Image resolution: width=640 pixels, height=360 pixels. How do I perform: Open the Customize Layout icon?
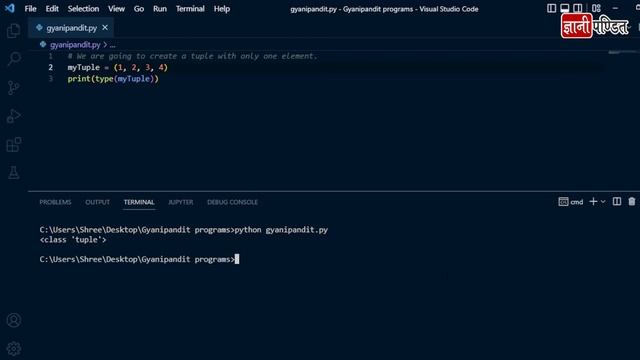tap(596, 8)
